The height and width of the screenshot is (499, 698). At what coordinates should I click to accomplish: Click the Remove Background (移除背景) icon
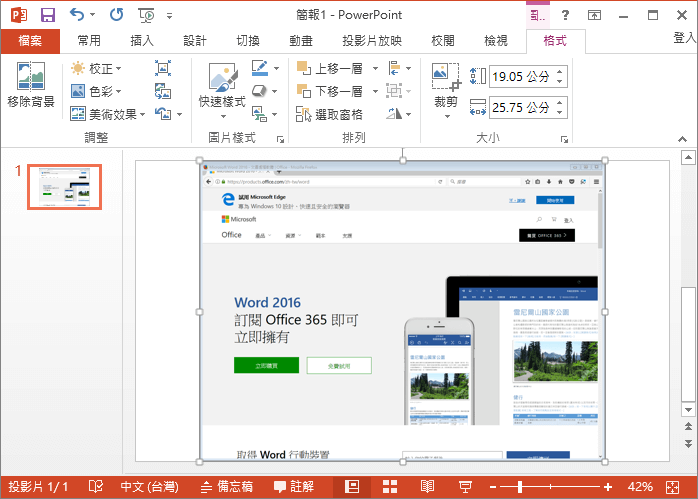click(x=31, y=85)
